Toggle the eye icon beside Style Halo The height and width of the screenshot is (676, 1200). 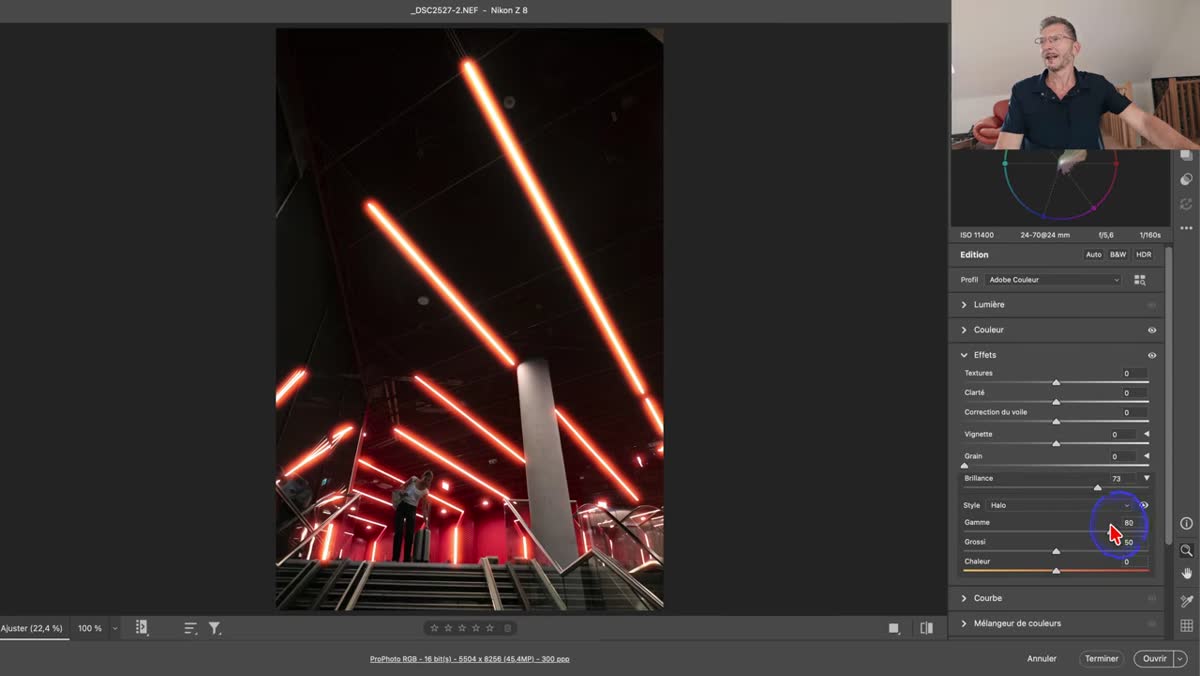(1145, 505)
